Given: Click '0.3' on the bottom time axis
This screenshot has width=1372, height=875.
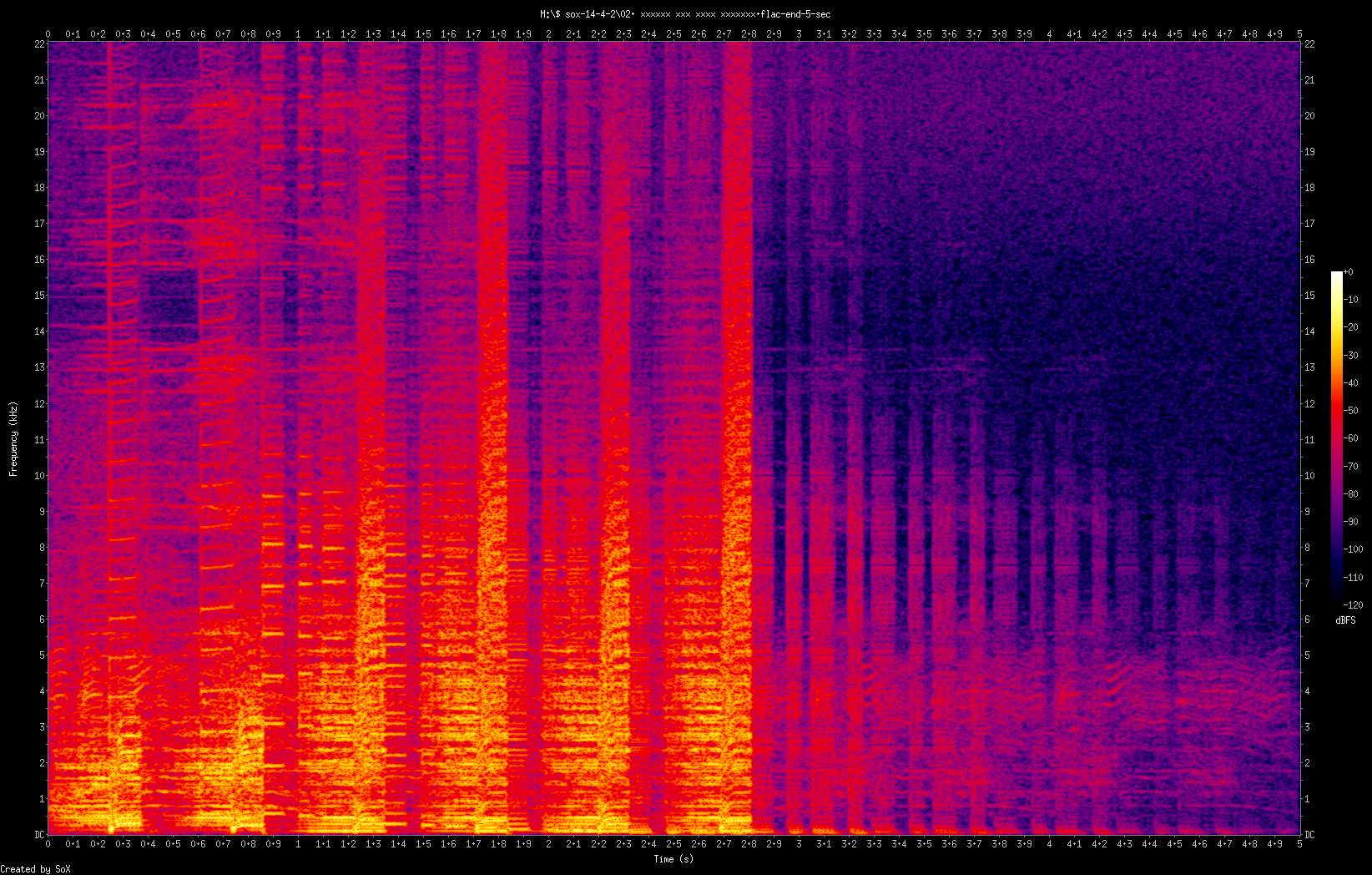Looking at the screenshot, I should (x=123, y=844).
